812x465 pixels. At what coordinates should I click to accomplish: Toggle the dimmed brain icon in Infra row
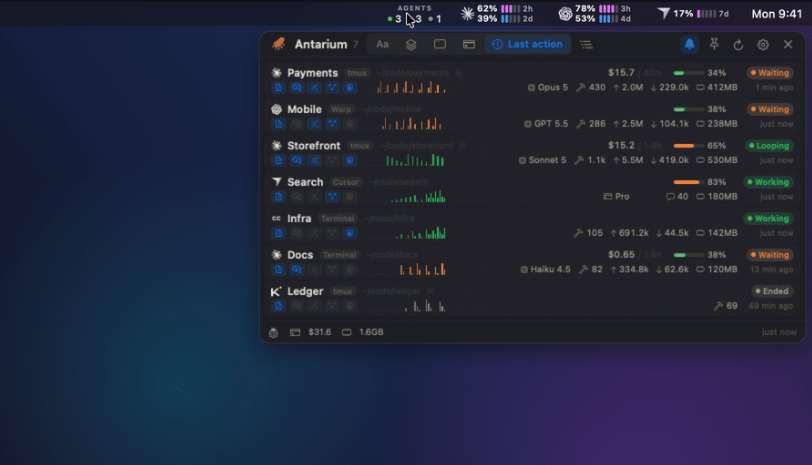(296, 233)
